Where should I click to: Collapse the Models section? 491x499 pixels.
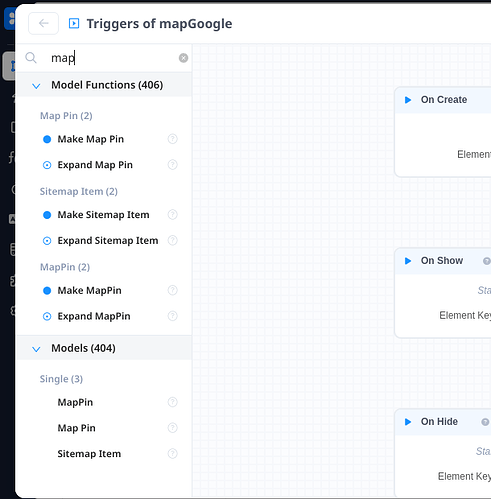(x=36, y=349)
